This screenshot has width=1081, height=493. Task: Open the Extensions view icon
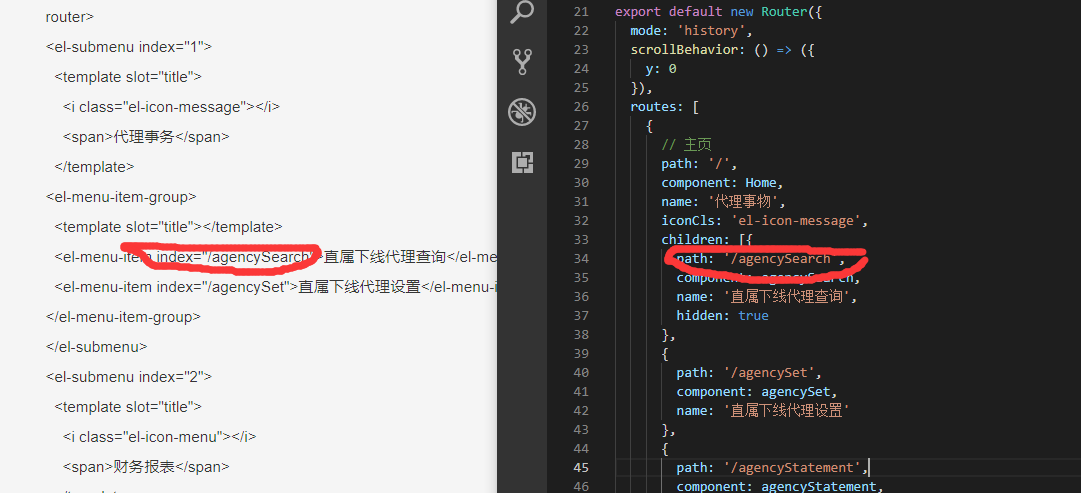(x=522, y=162)
